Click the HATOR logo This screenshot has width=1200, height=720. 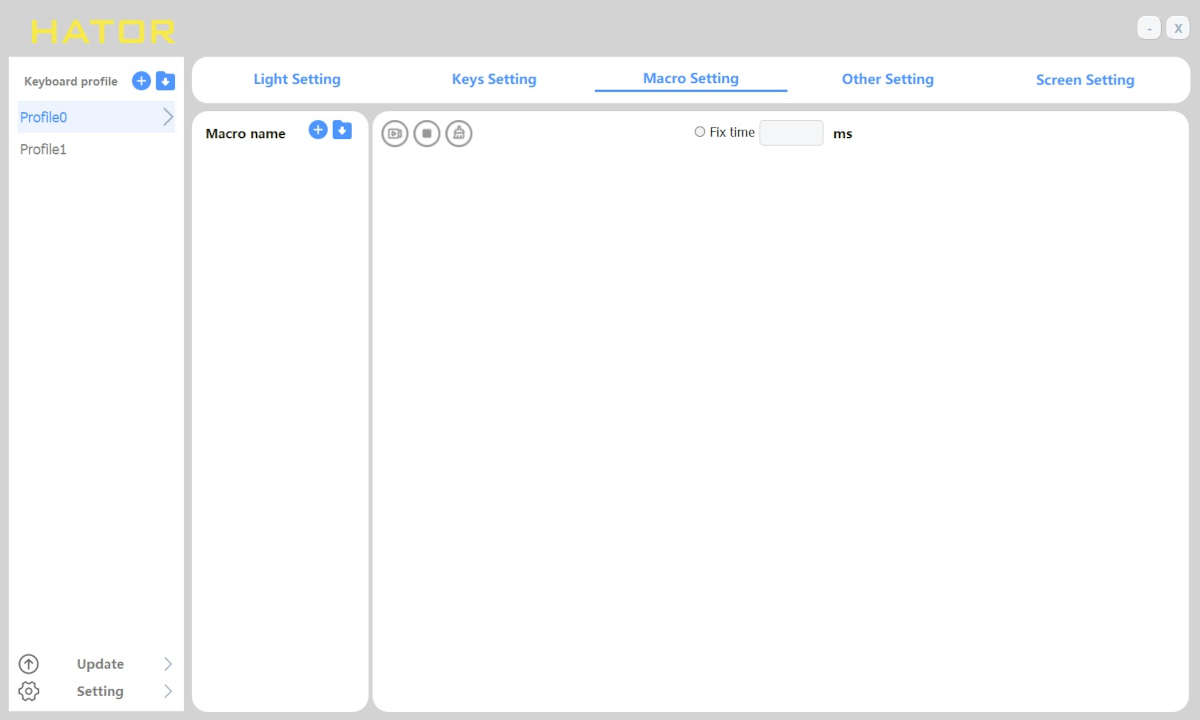coord(103,32)
